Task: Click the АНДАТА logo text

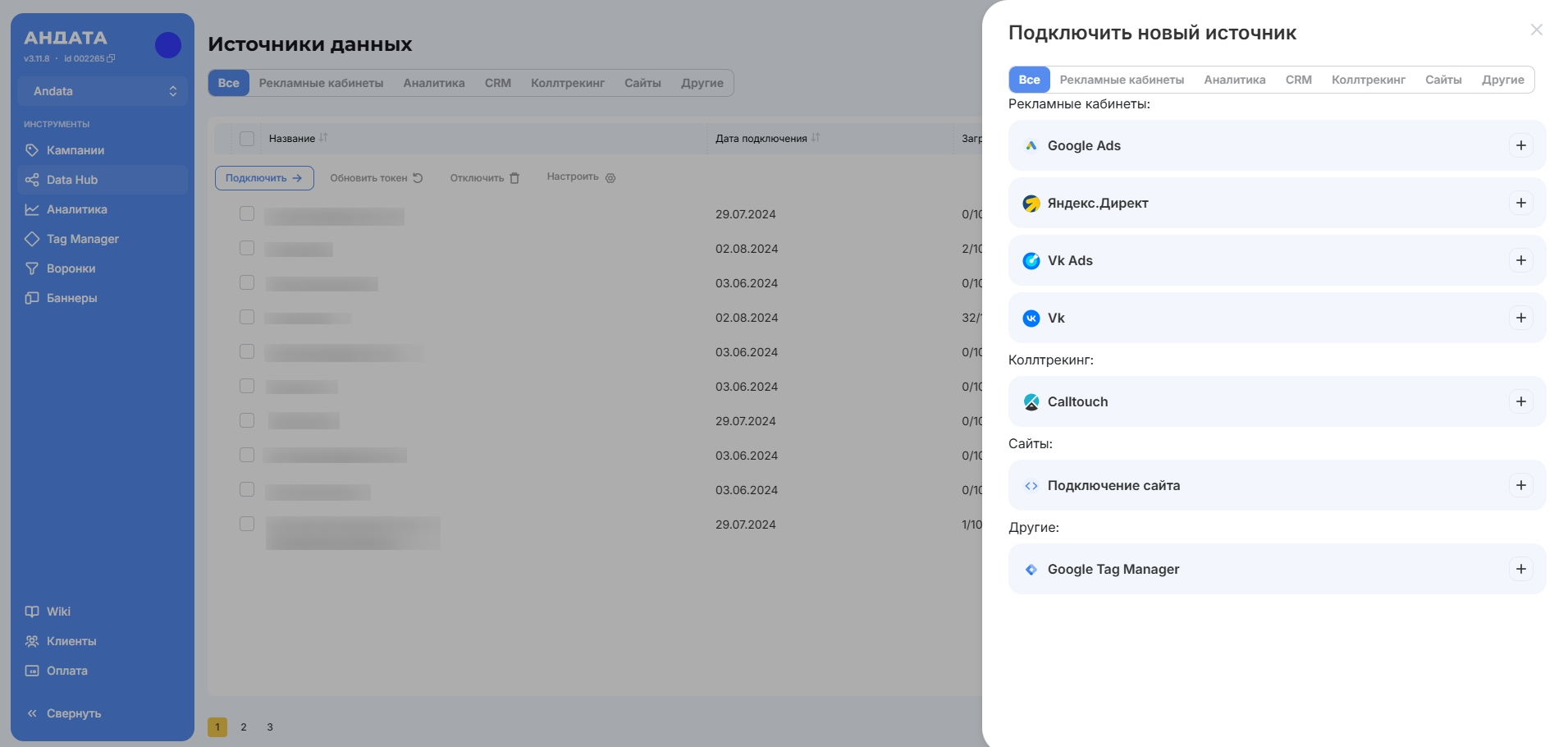Action: (x=66, y=38)
